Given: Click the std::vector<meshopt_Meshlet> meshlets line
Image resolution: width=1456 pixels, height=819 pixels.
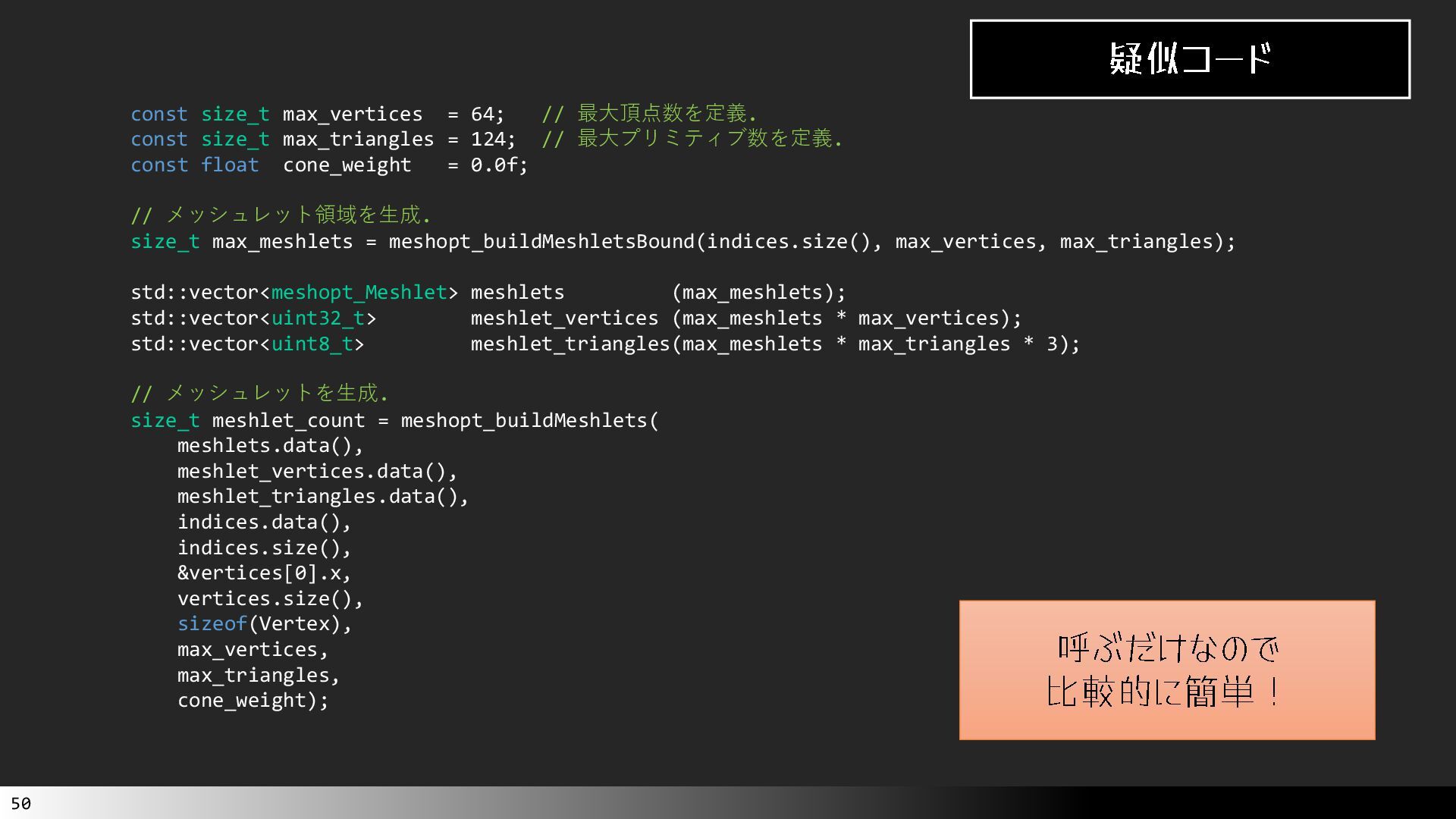Looking at the screenshot, I should tap(488, 293).
